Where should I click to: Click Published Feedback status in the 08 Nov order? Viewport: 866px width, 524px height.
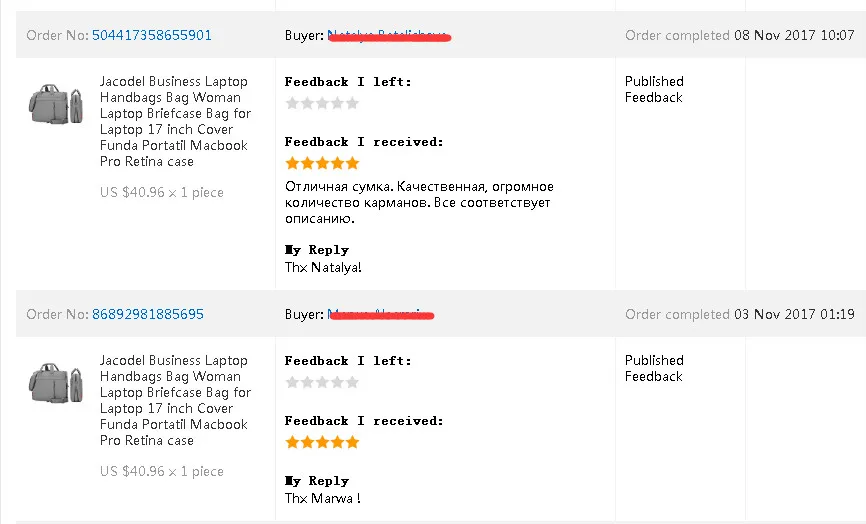point(654,89)
